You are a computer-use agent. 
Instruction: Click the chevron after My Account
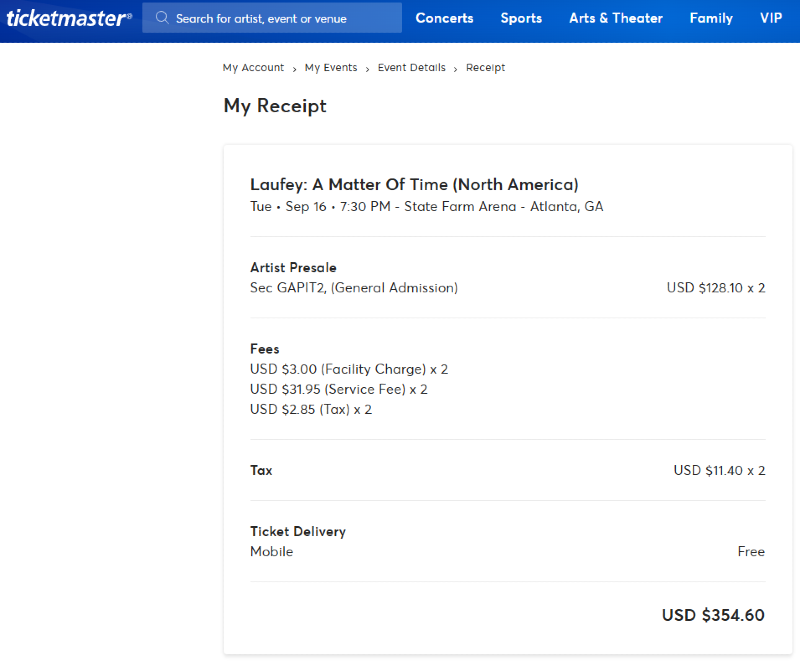click(x=295, y=68)
